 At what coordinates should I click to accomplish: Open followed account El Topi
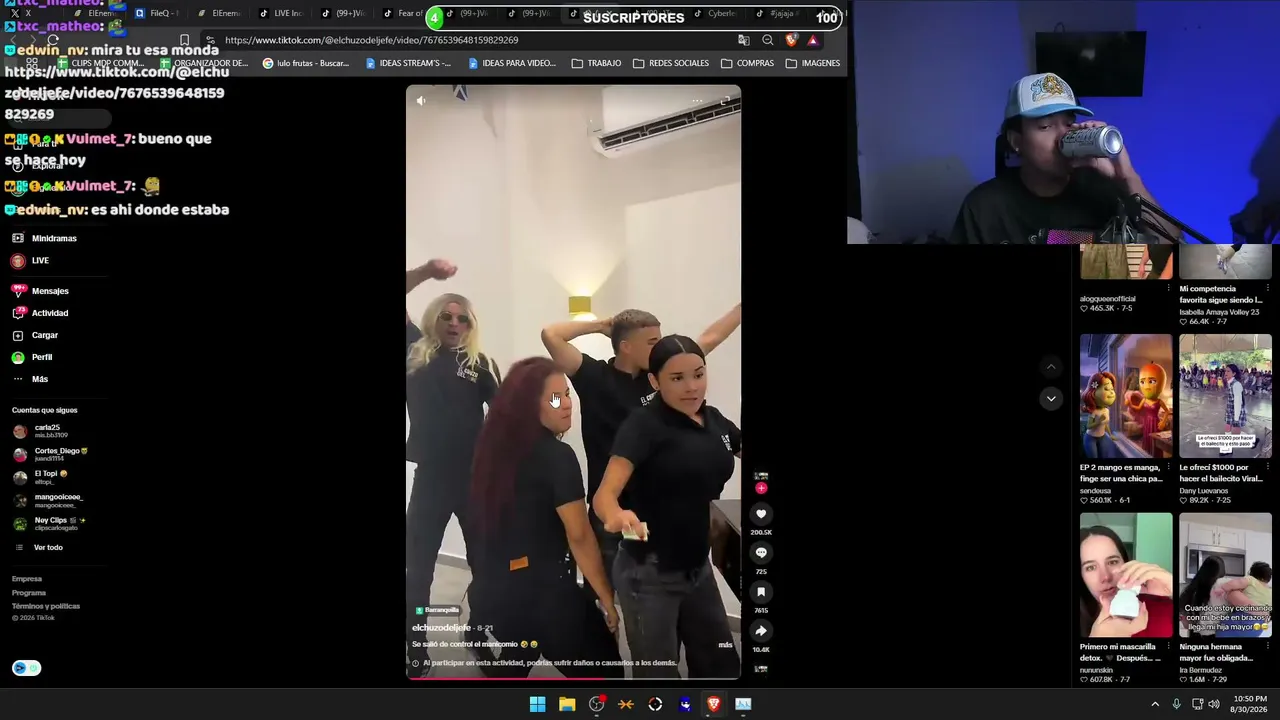point(40,477)
